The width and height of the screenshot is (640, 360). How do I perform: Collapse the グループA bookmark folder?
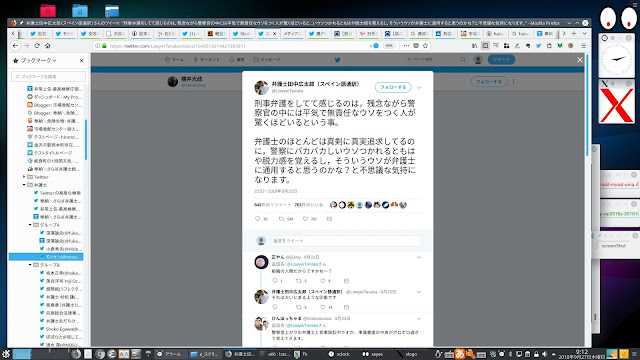[x=30, y=225]
